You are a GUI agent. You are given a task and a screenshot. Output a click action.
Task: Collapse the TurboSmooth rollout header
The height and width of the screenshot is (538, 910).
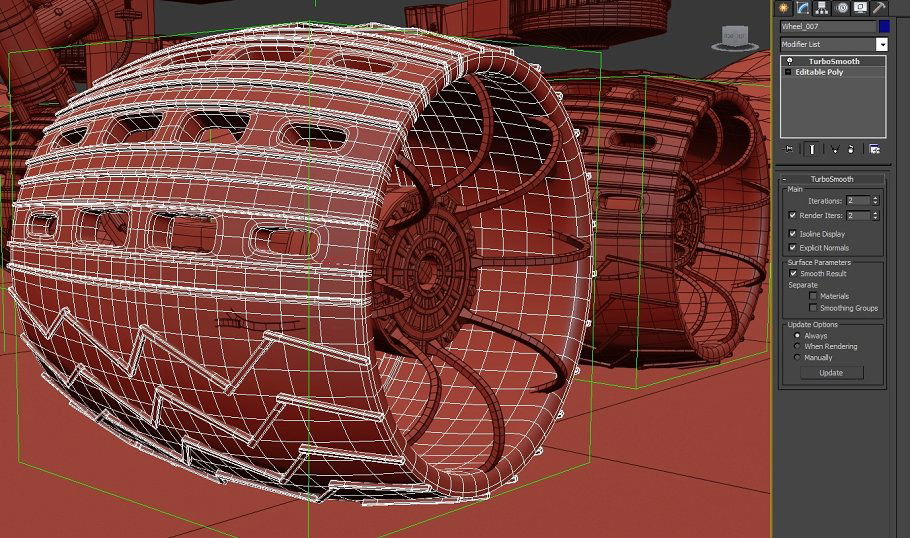(832, 179)
